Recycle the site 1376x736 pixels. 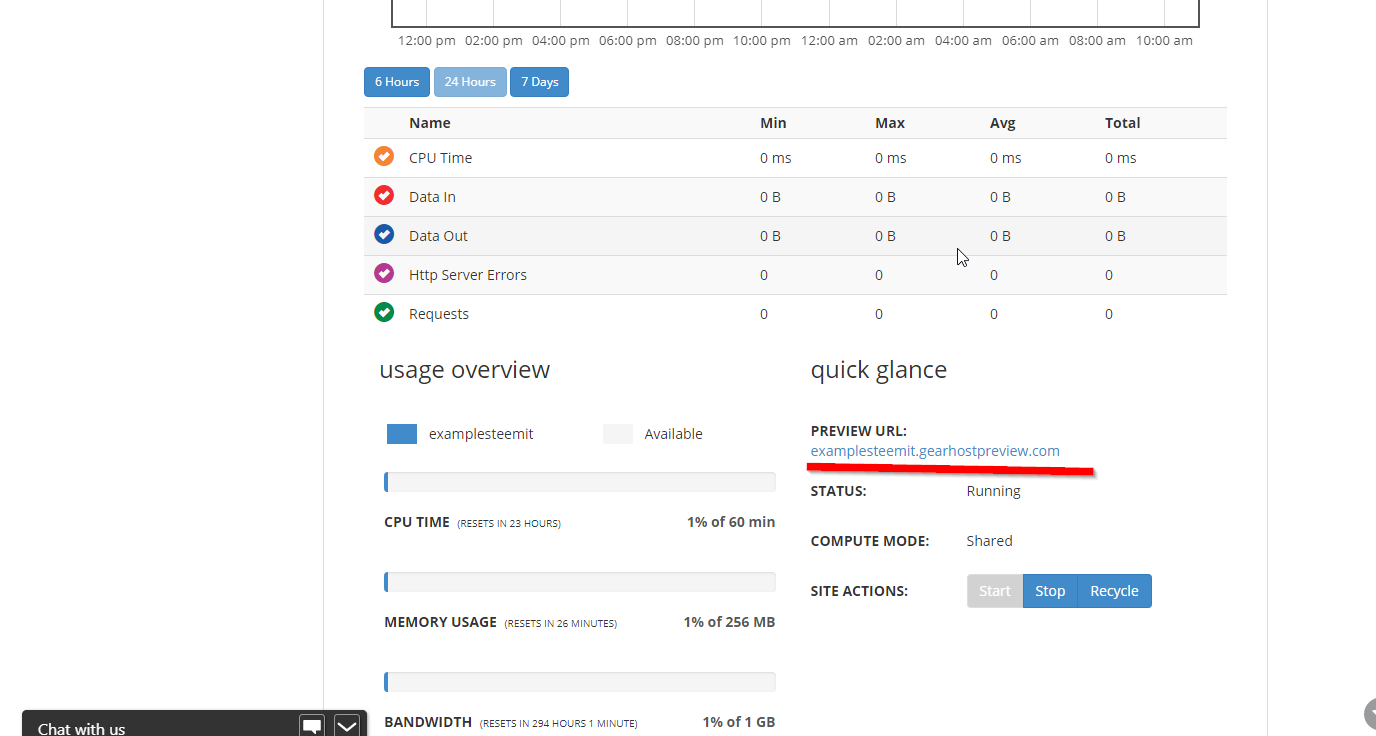click(1114, 591)
